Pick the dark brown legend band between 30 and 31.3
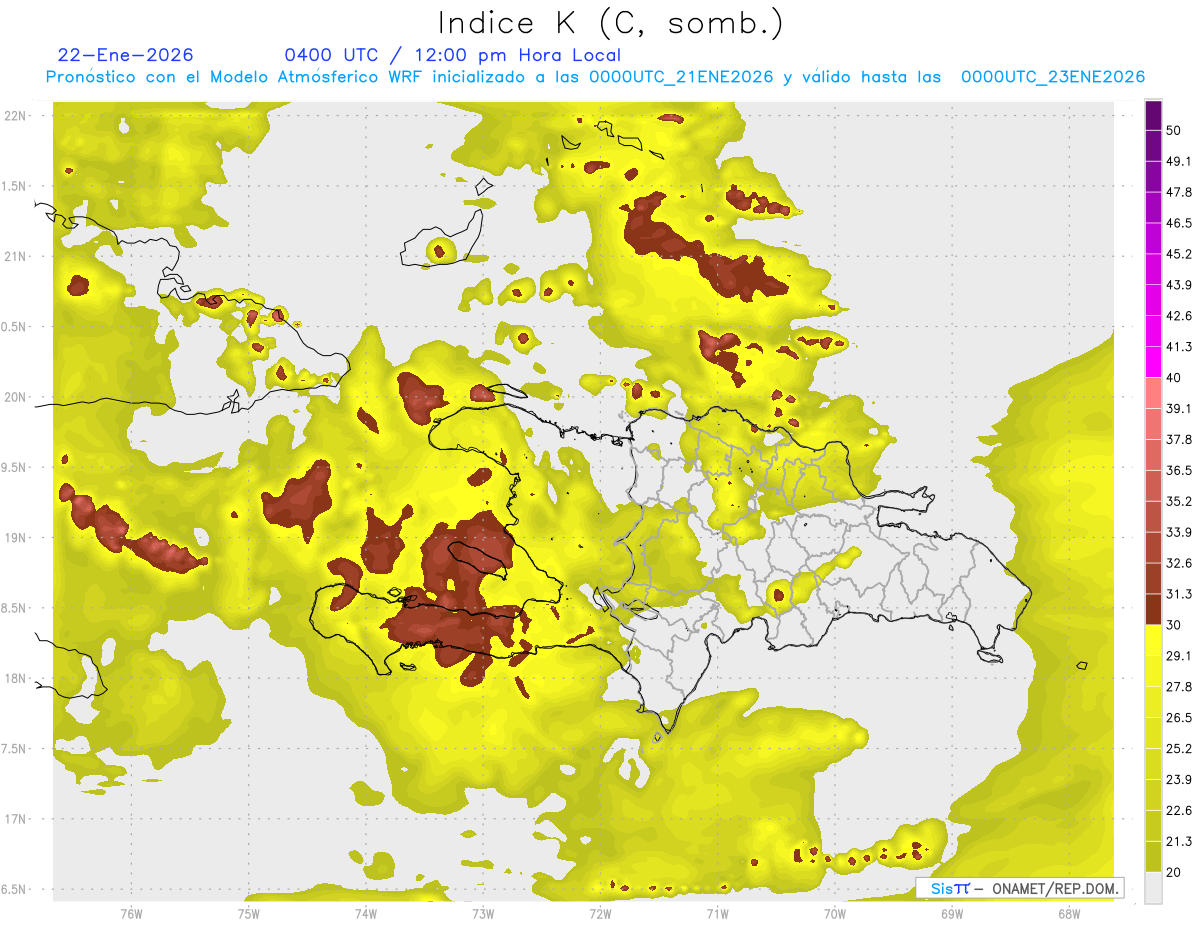This screenshot has width=1200, height=927. point(1153,609)
